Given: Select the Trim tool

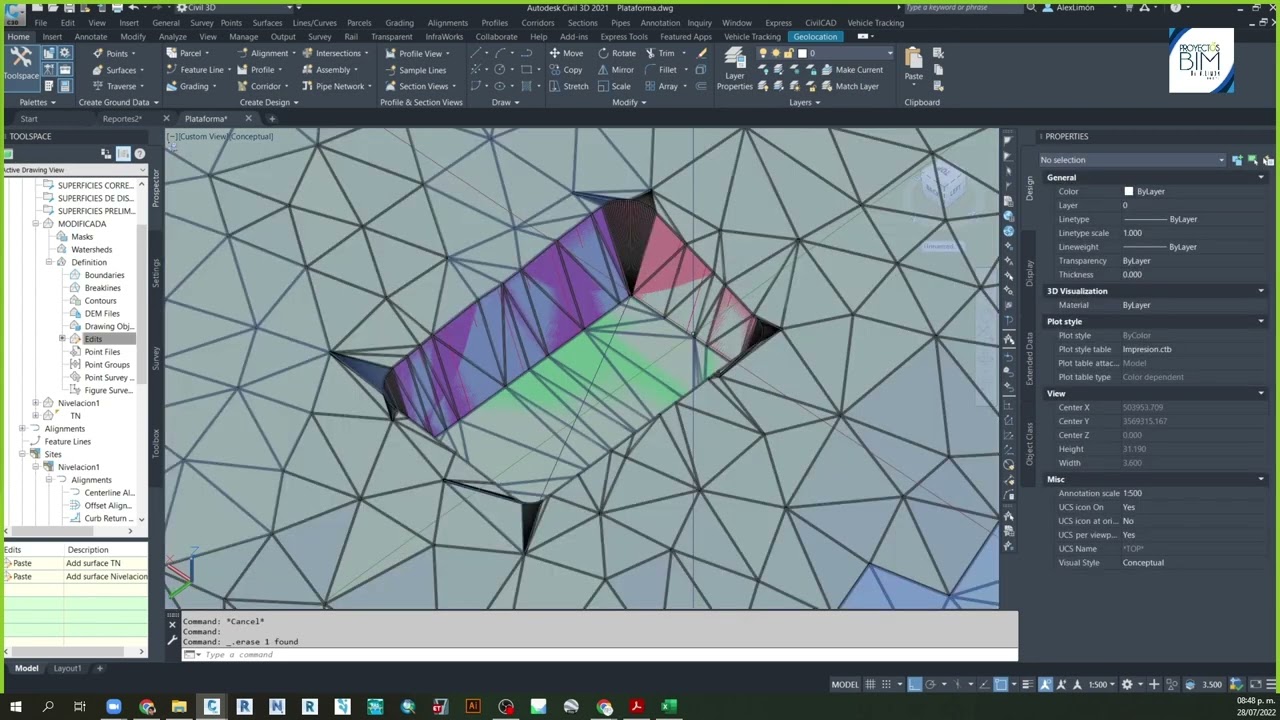Looking at the screenshot, I should click(660, 53).
